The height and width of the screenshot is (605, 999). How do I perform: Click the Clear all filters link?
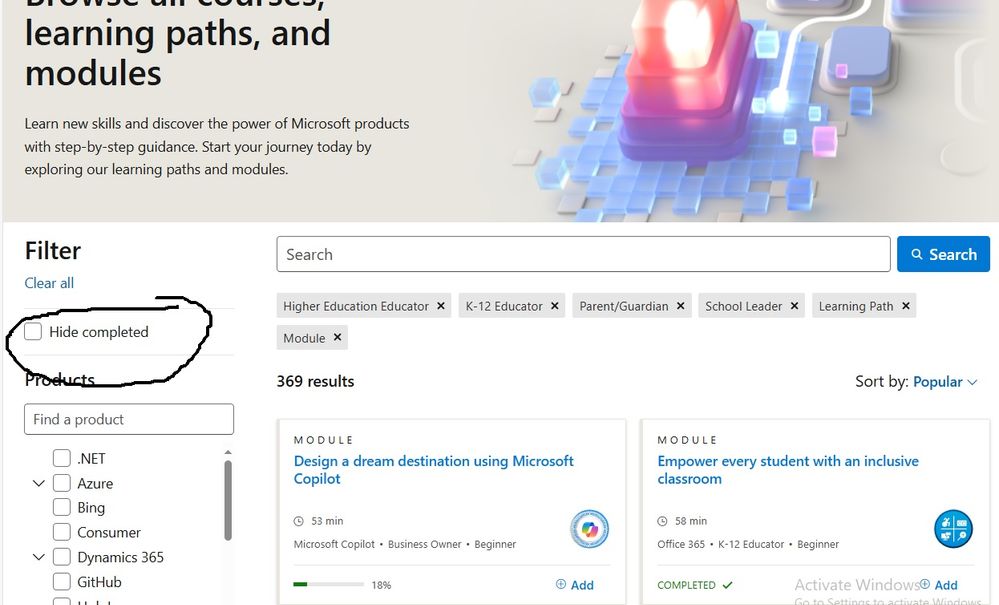(x=49, y=283)
